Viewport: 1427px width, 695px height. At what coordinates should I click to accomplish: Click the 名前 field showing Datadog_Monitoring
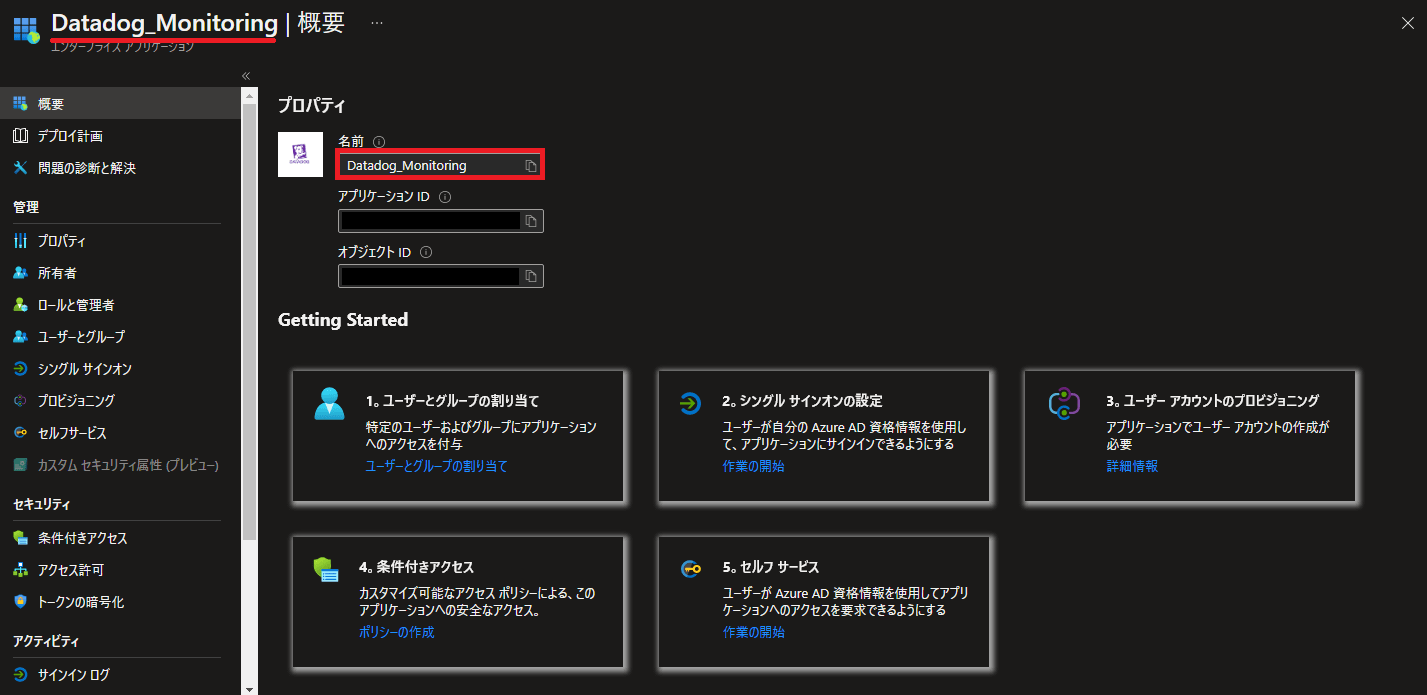tap(441, 166)
